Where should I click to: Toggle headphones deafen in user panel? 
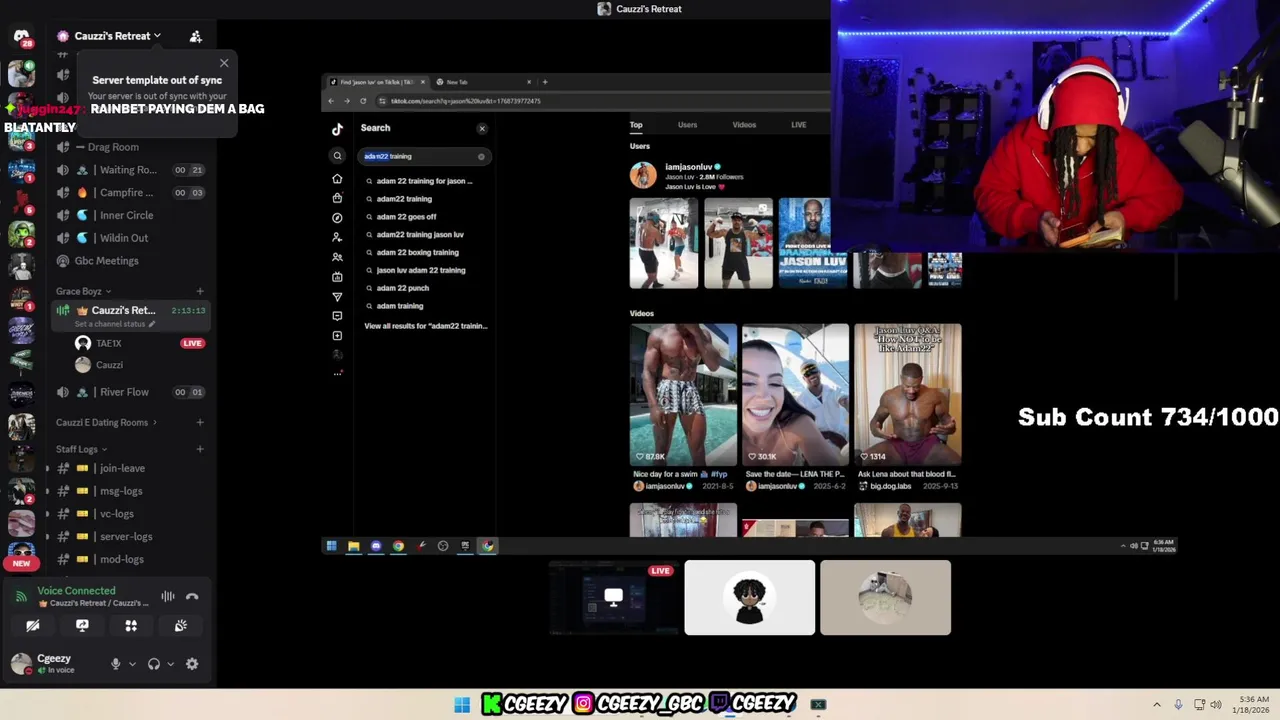[x=154, y=664]
